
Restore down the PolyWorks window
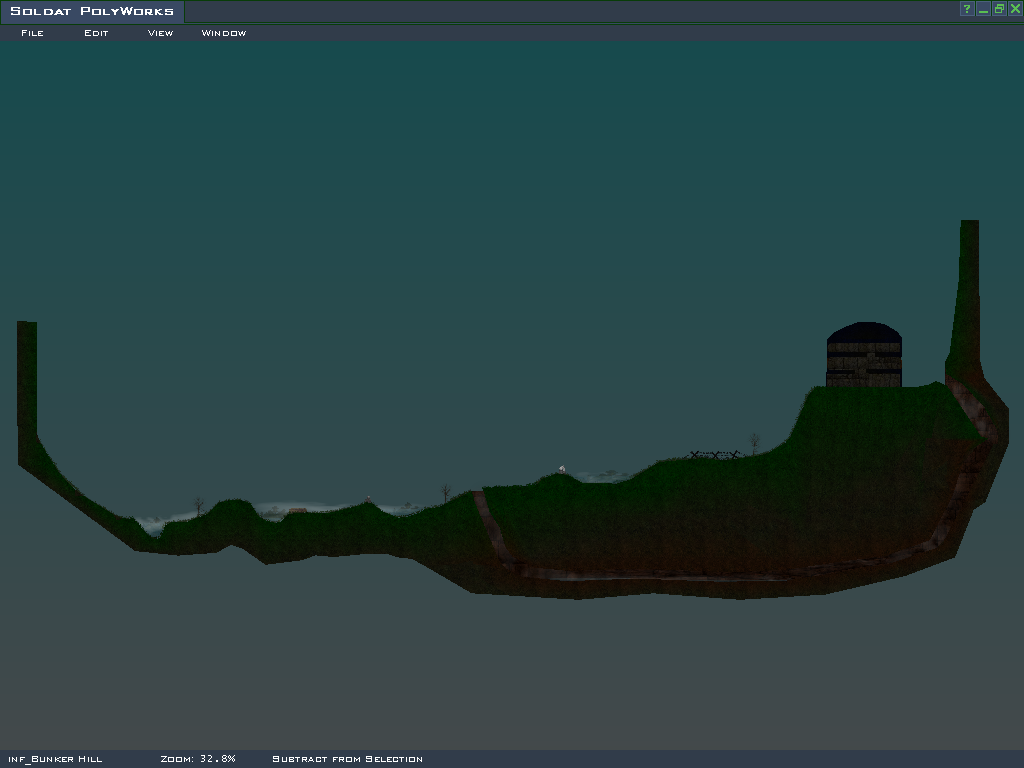(999, 9)
